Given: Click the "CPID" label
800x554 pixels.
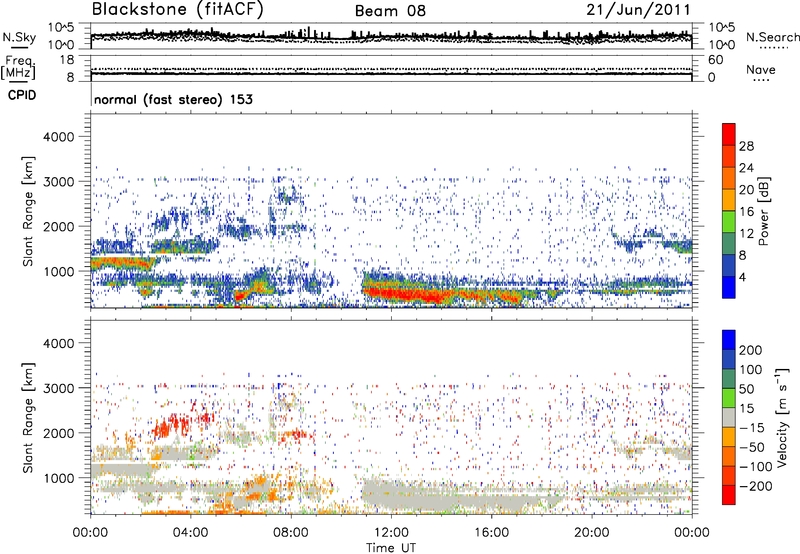Looking at the screenshot, I should pyautogui.click(x=22, y=95).
